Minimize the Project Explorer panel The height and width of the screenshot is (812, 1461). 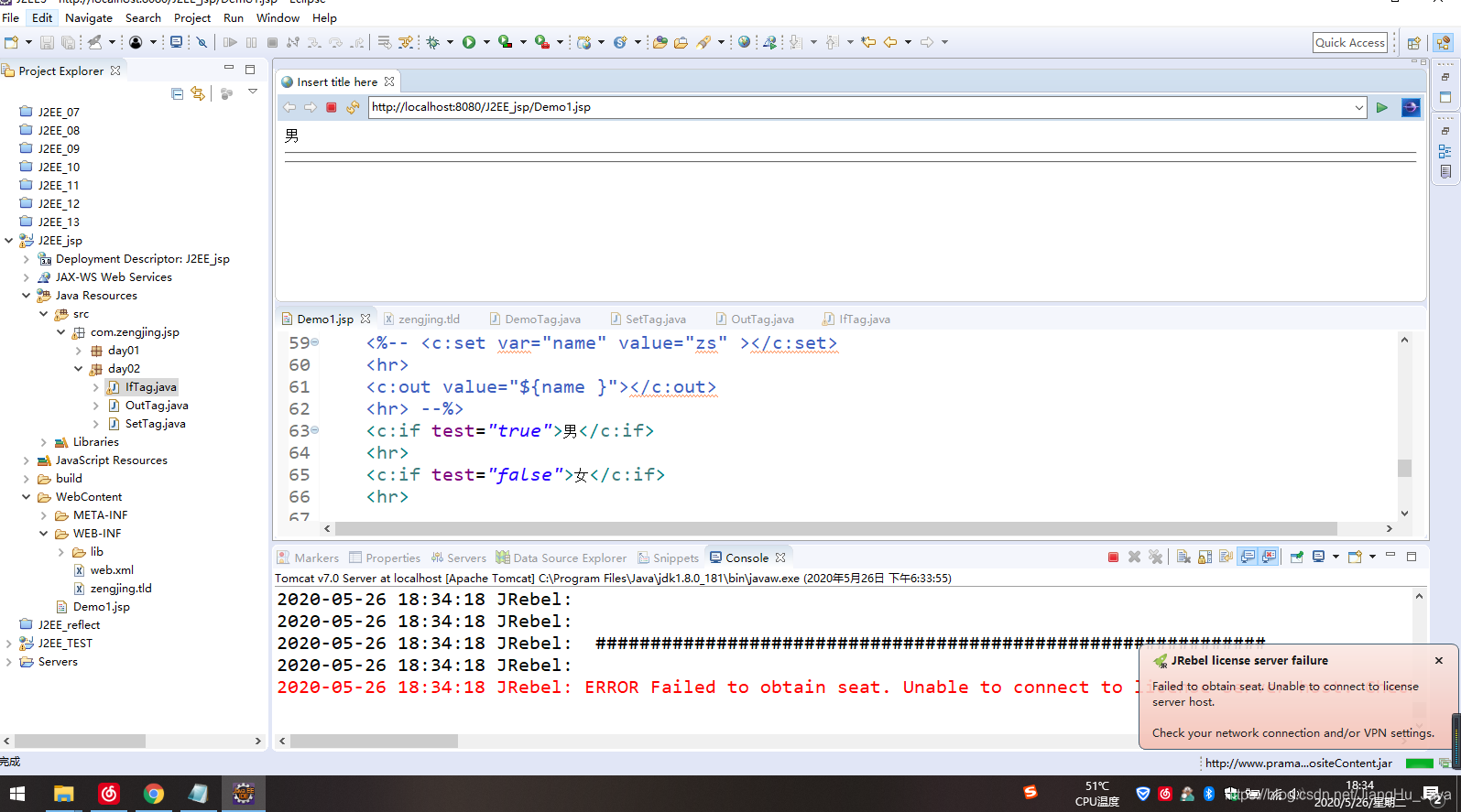pyautogui.click(x=229, y=69)
